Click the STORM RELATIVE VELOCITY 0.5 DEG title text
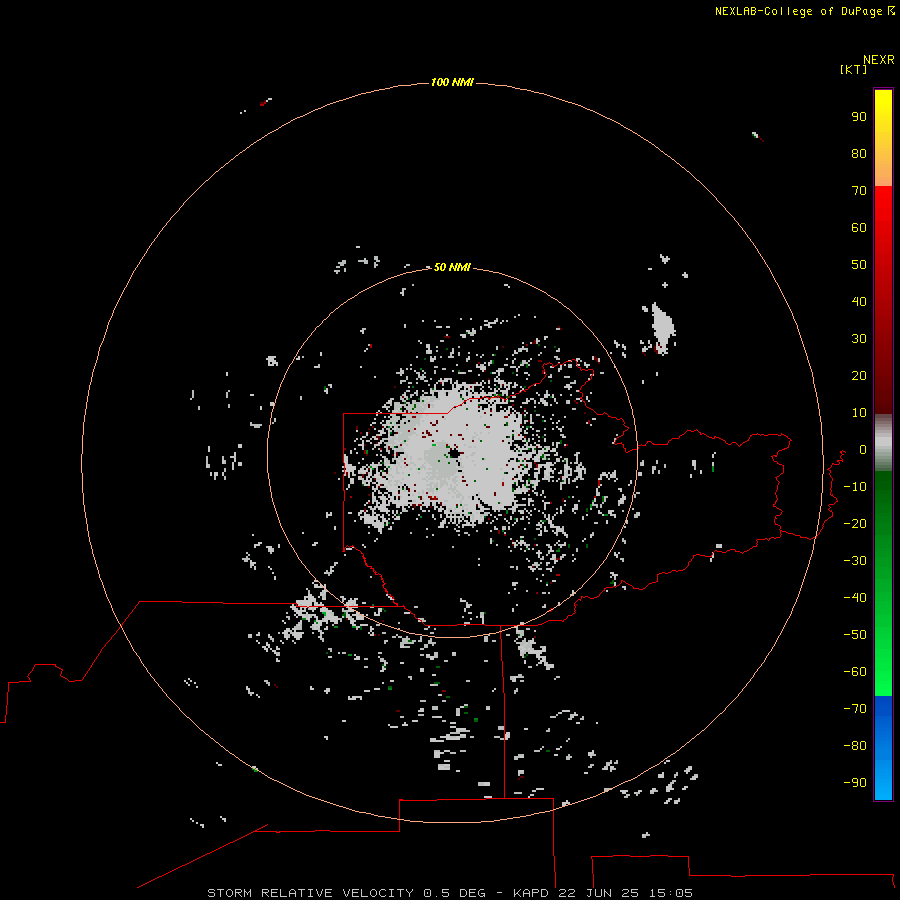Viewport: 900px width, 900px height. click(346, 893)
